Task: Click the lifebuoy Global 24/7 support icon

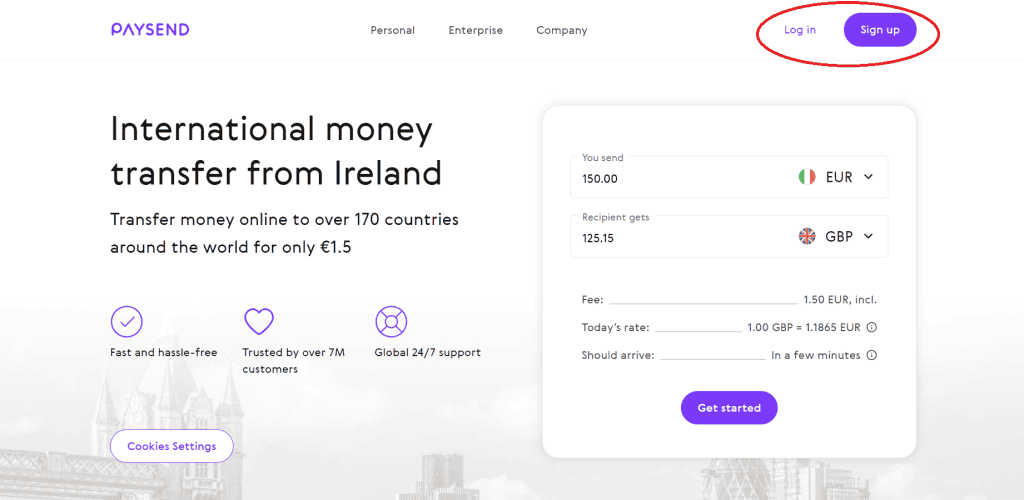Action: [391, 321]
